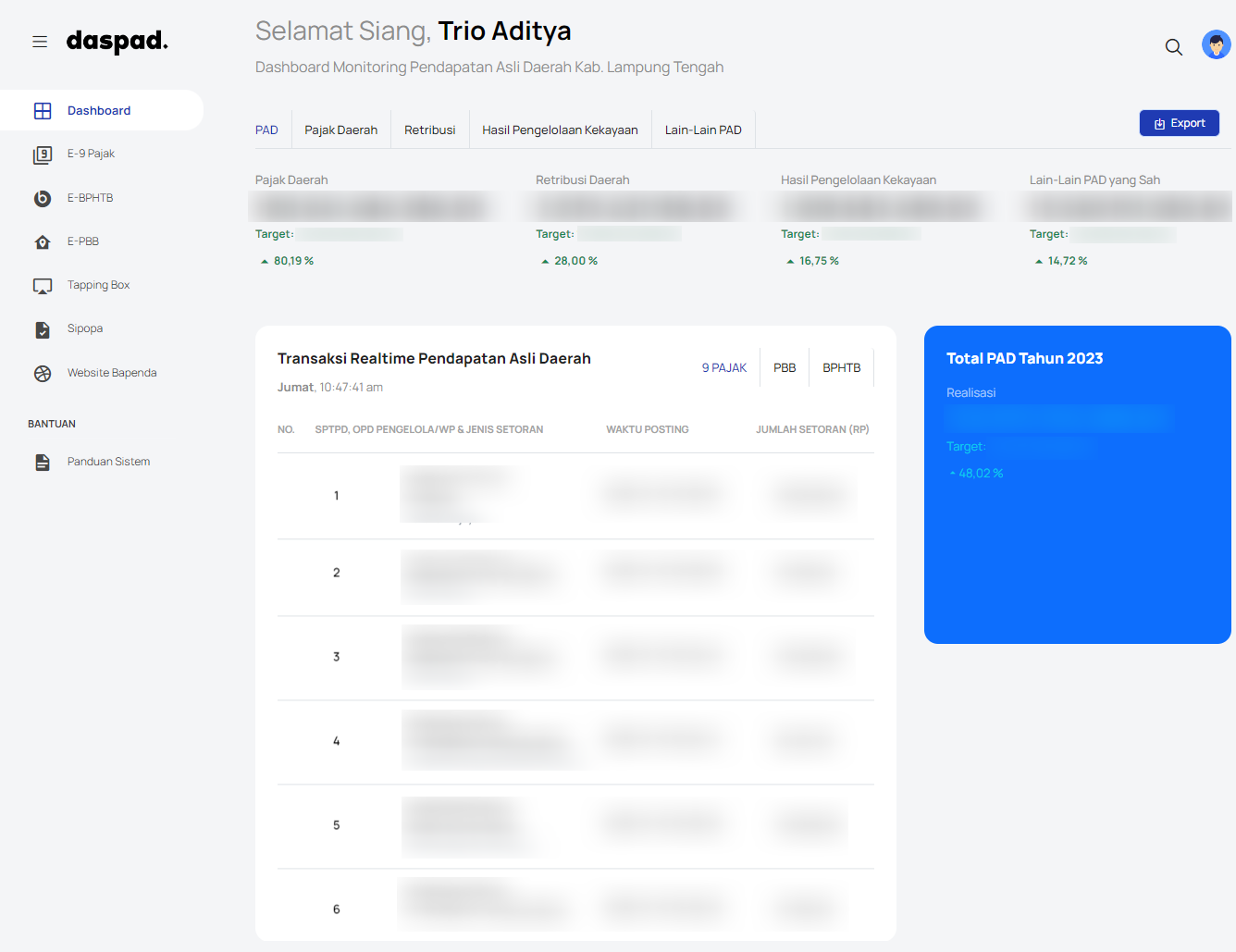
Task: Select the PBB transaction tab
Action: (x=785, y=368)
